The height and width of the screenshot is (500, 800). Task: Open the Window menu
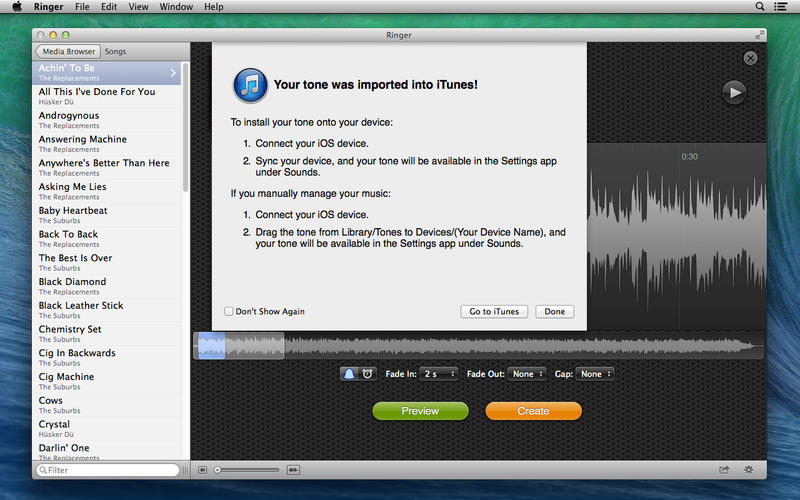point(176,7)
